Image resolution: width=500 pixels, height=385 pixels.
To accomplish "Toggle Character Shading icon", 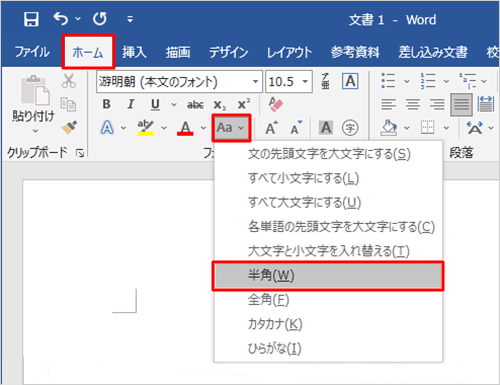I will click(326, 128).
